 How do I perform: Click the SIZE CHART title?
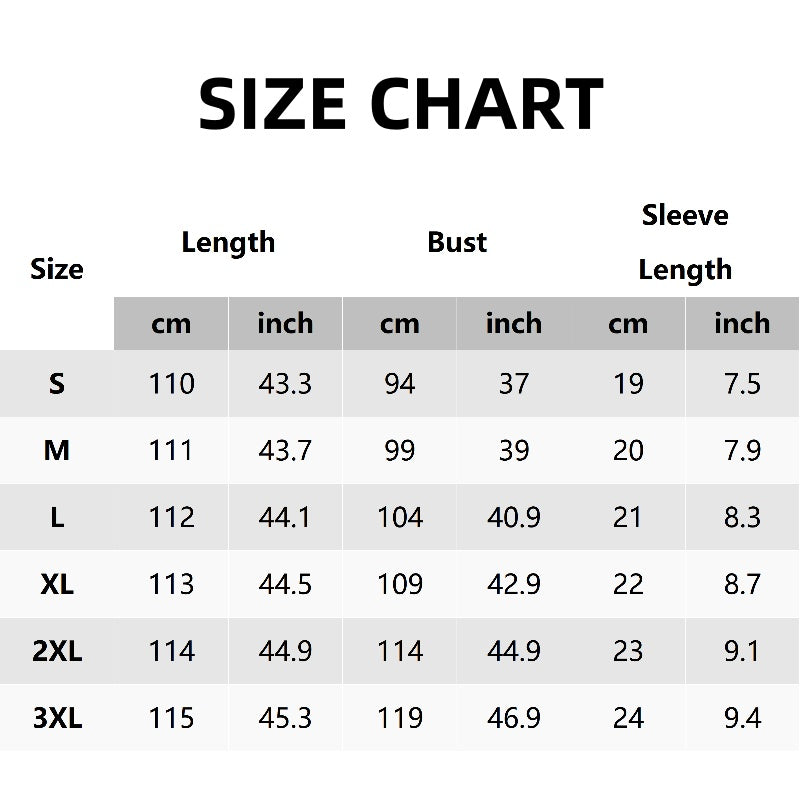tap(400, 104)
